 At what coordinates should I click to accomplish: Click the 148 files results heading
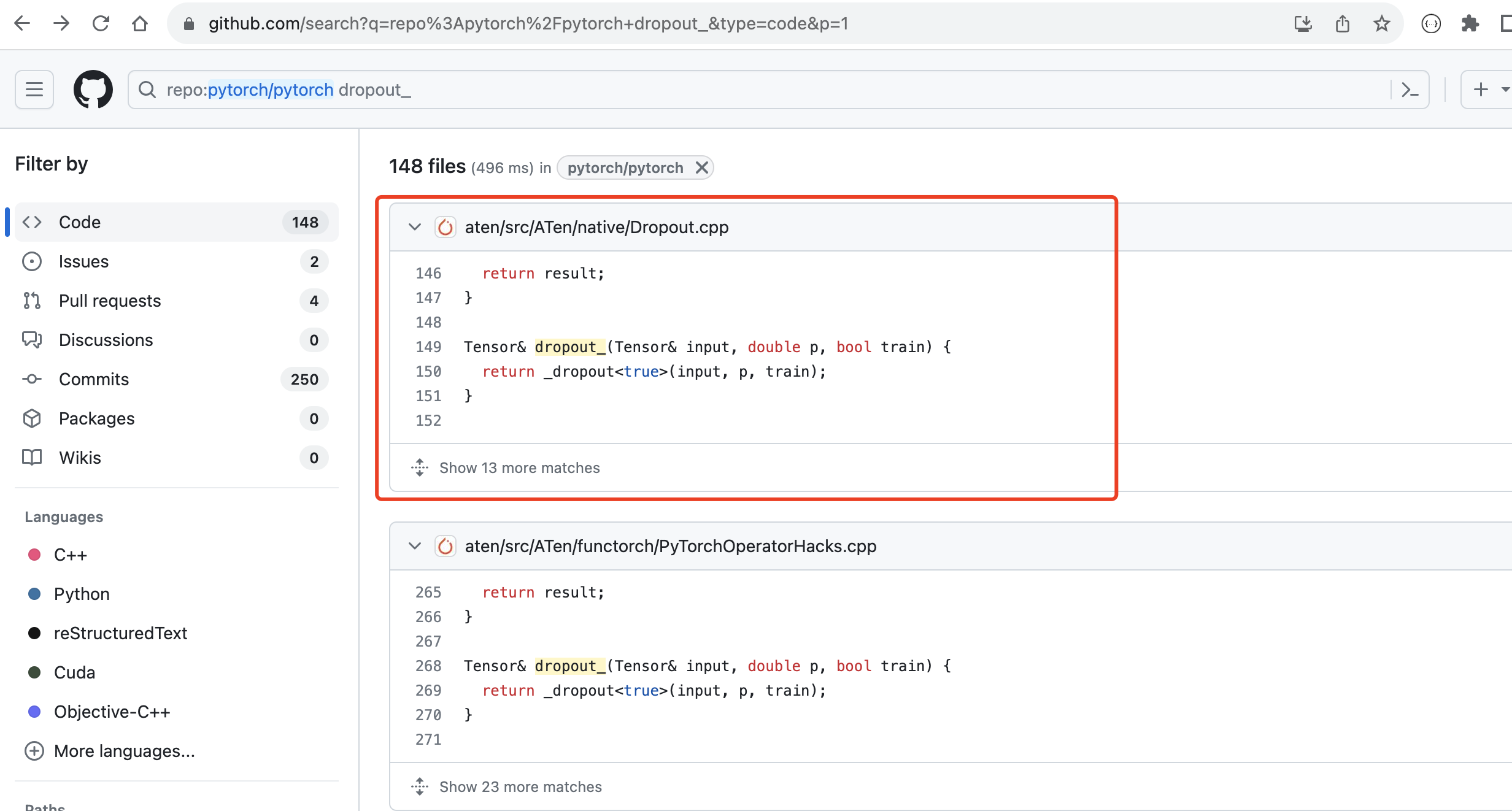click(x=427, y=166)
